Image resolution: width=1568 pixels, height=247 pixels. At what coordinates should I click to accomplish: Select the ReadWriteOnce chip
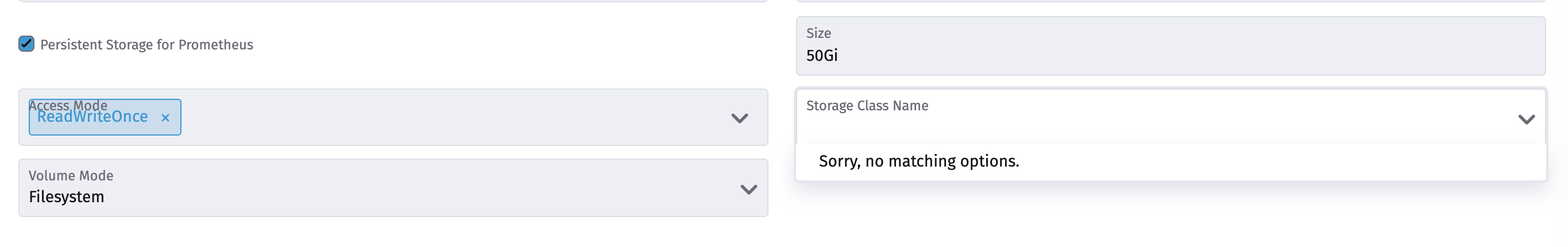[92, 118]
